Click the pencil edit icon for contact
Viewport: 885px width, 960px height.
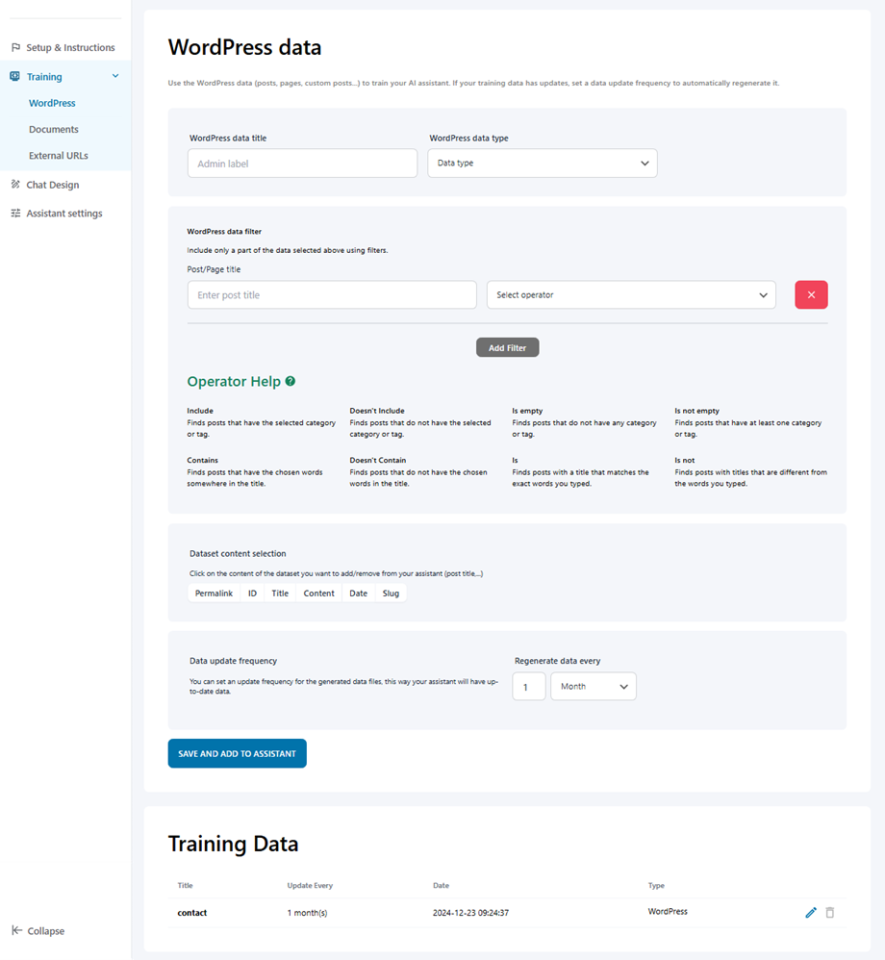811,913
